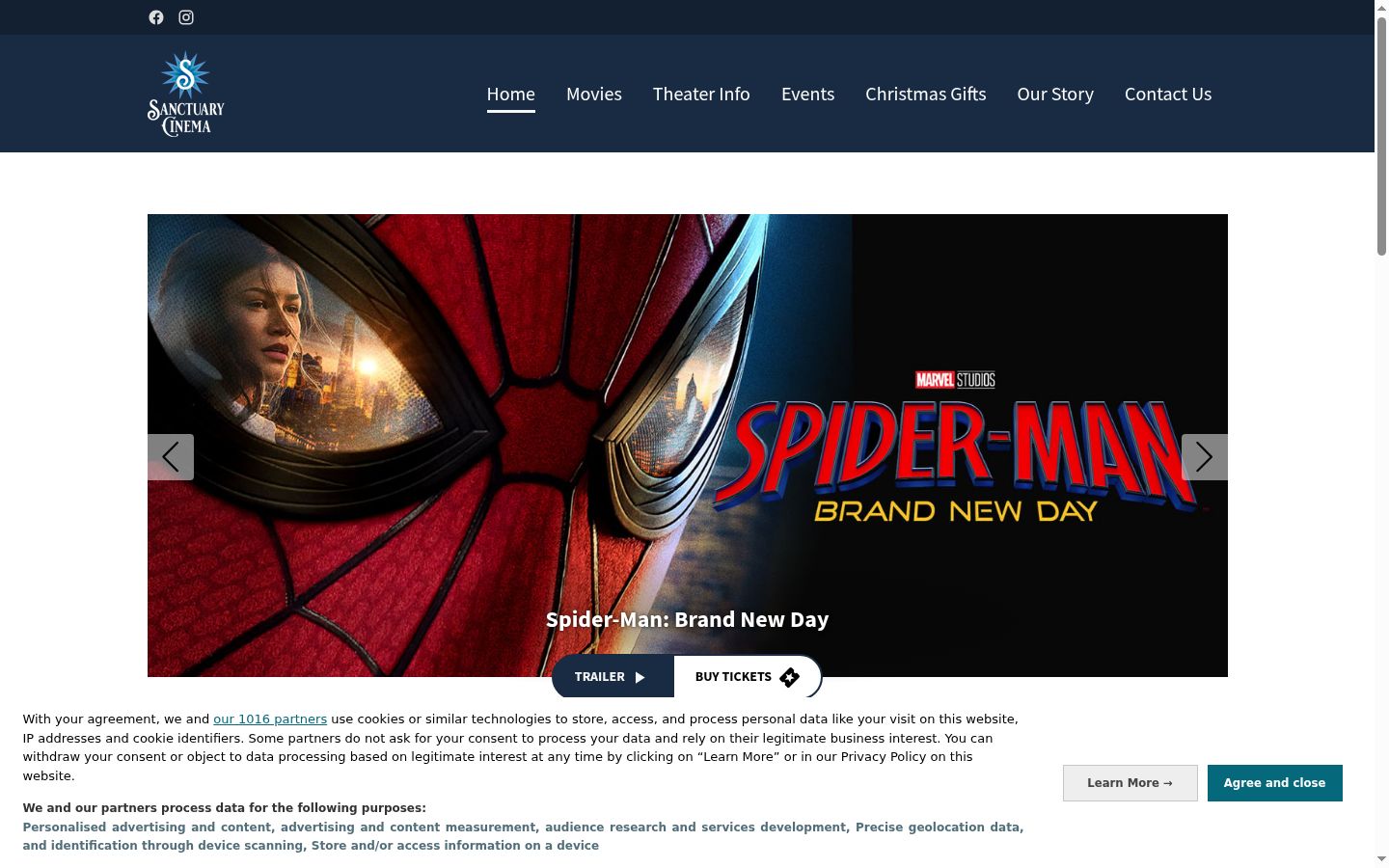Open the Contact Us page
Viewport: 1389px width, 868px height.
[1168, 95]
